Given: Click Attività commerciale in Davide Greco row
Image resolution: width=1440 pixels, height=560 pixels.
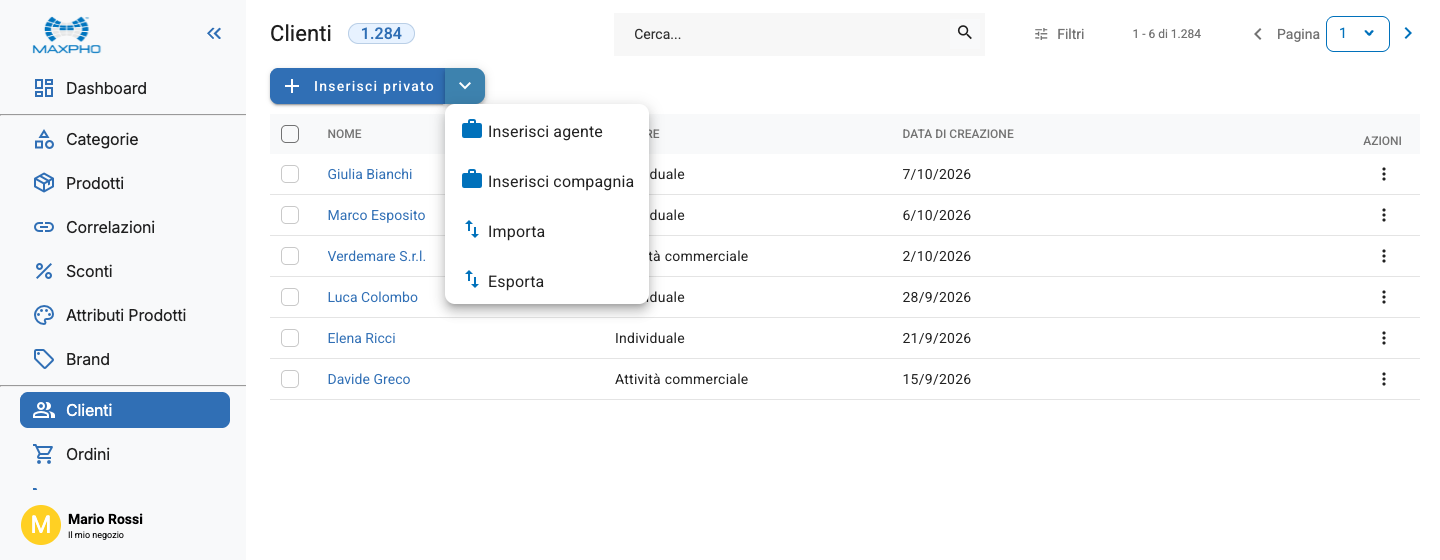Looking at the screenshot, I should point(681,379).
